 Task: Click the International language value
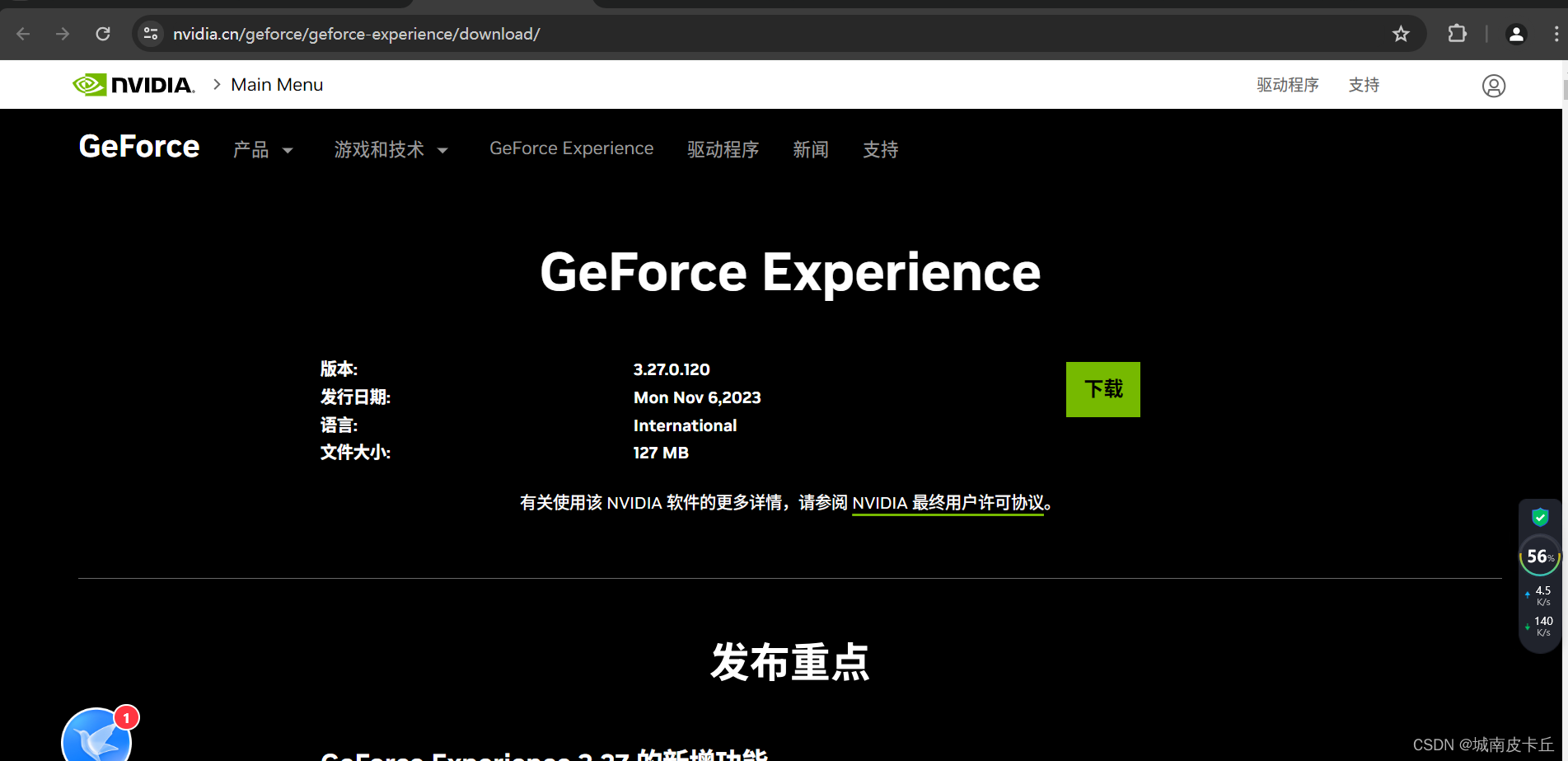pyautogui.click(x=685, y=425)
